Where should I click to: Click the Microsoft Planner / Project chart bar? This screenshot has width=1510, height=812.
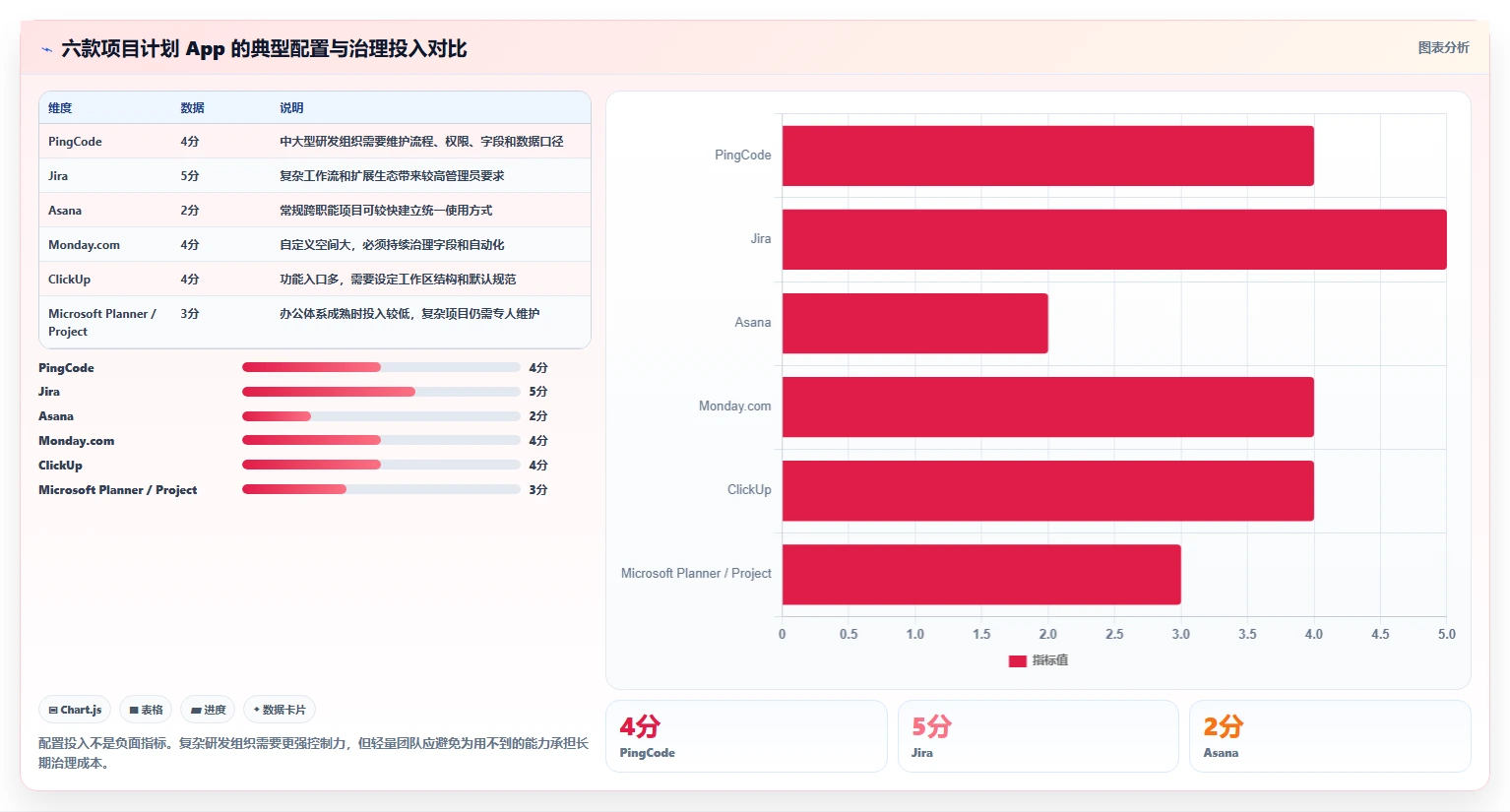981,574
